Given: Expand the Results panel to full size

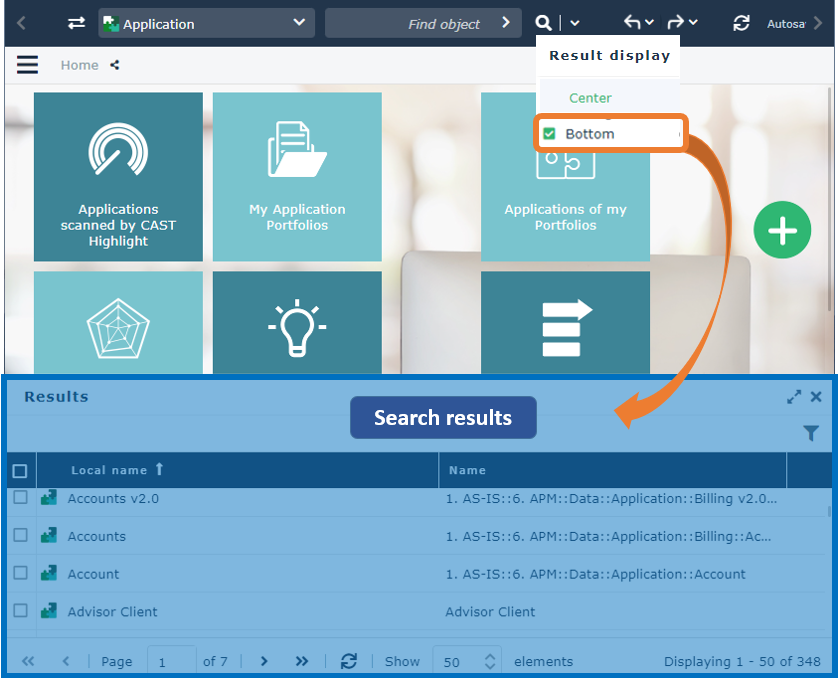Looking at the screenshot, I should coord(794,397).
